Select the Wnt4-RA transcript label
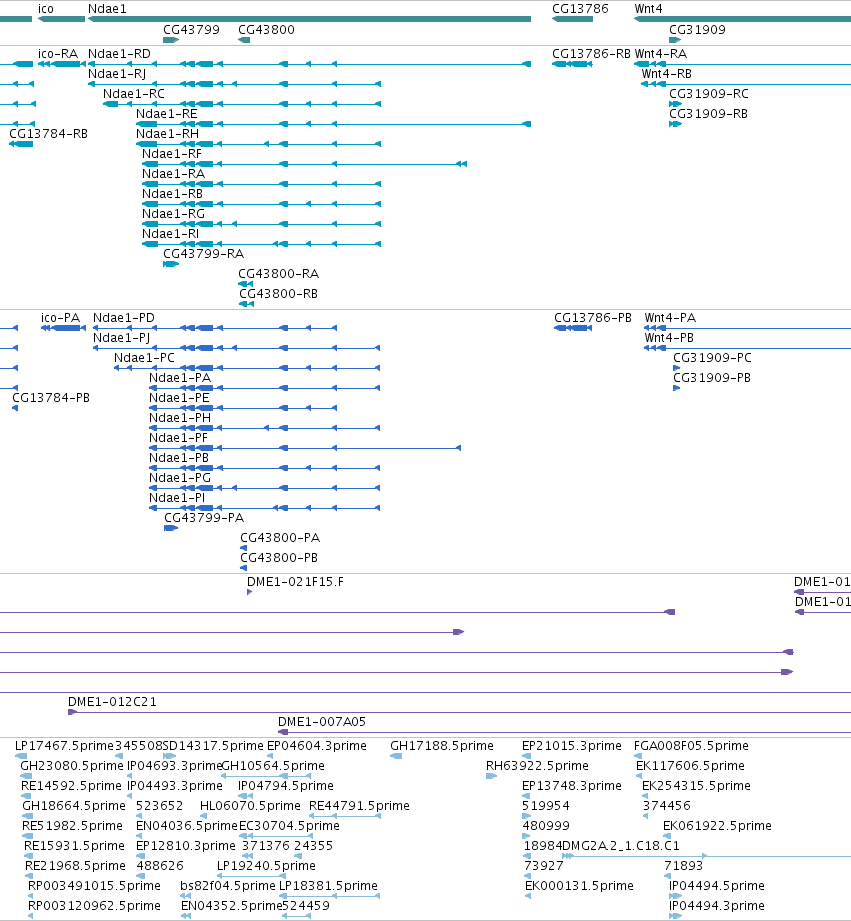851x921 pixels. coord(661,54)
